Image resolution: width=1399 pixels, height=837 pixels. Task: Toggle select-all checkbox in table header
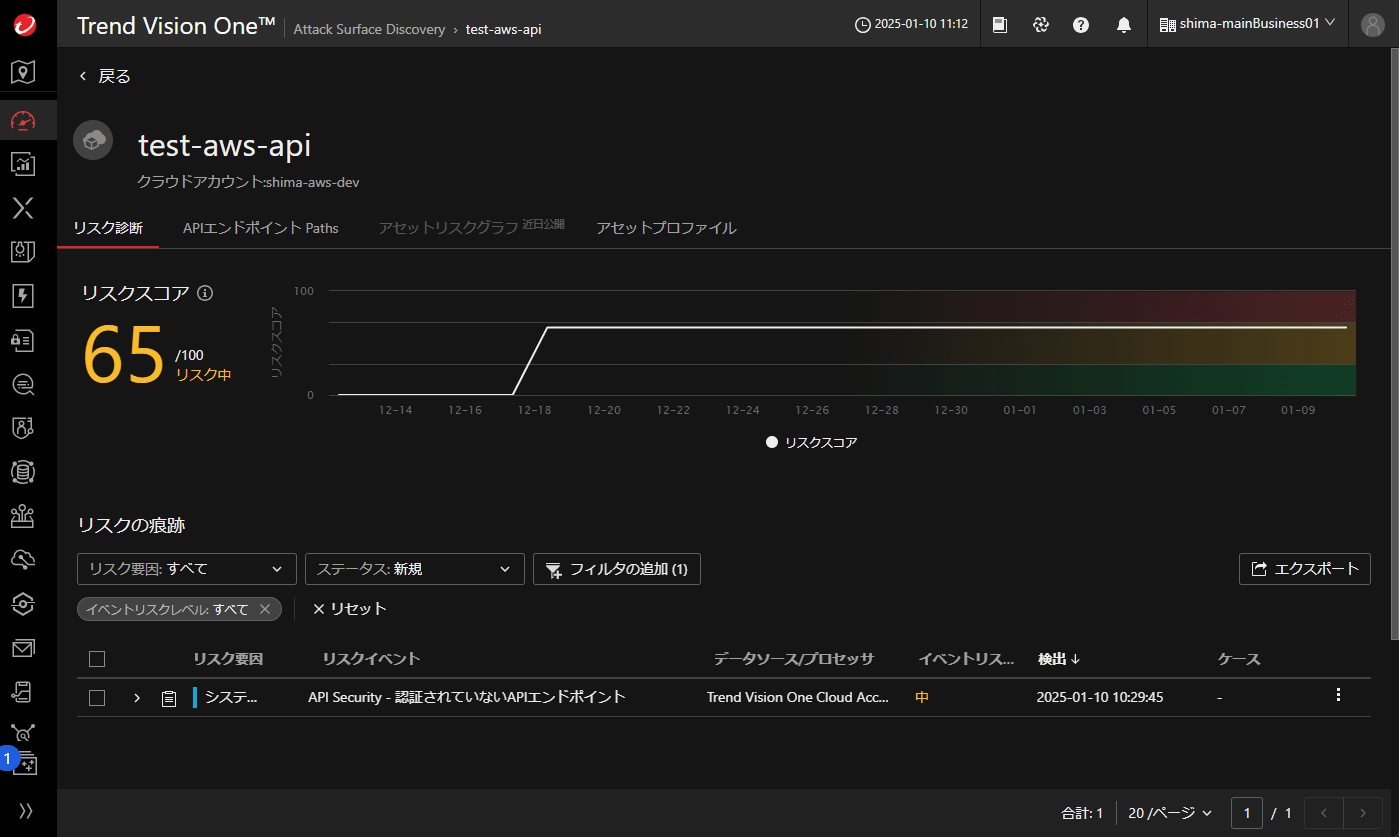(97, 659)
